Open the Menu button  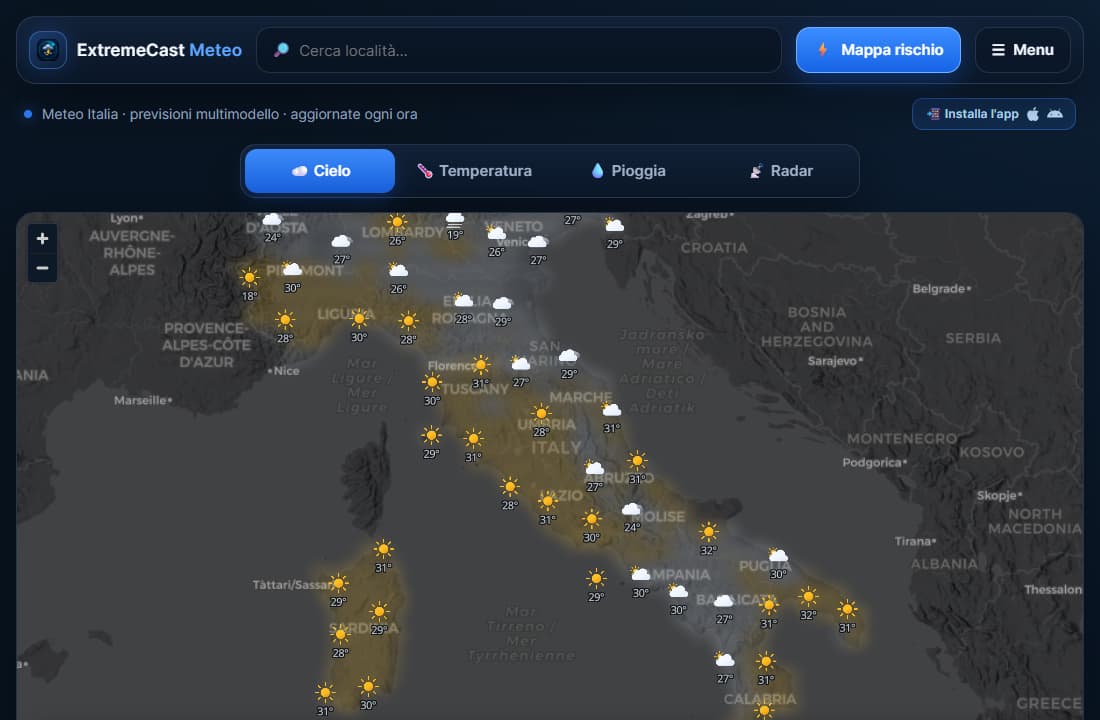point(1022,50)
